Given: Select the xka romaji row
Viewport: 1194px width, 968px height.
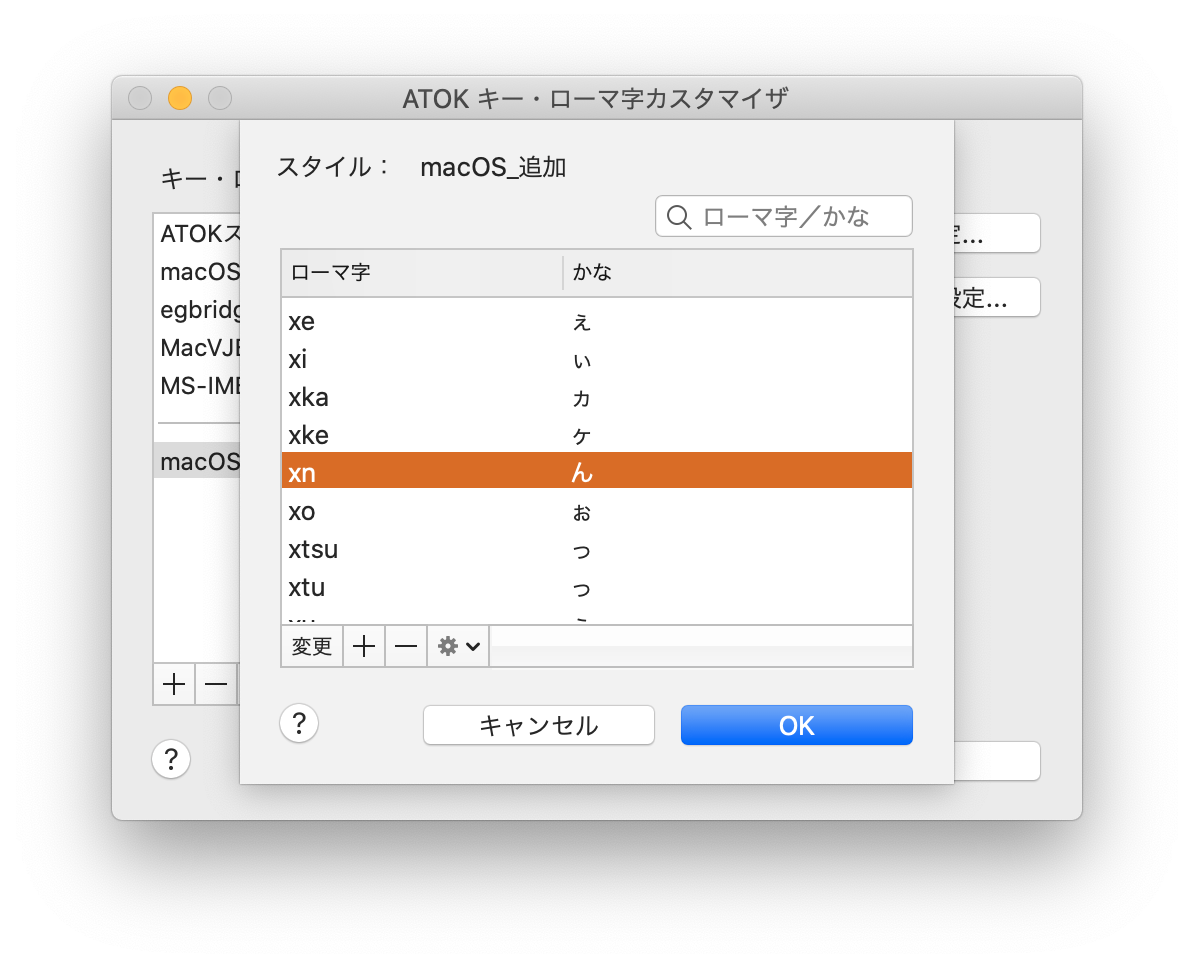Looking at the screenshot, I should click(x=597, y=398).
